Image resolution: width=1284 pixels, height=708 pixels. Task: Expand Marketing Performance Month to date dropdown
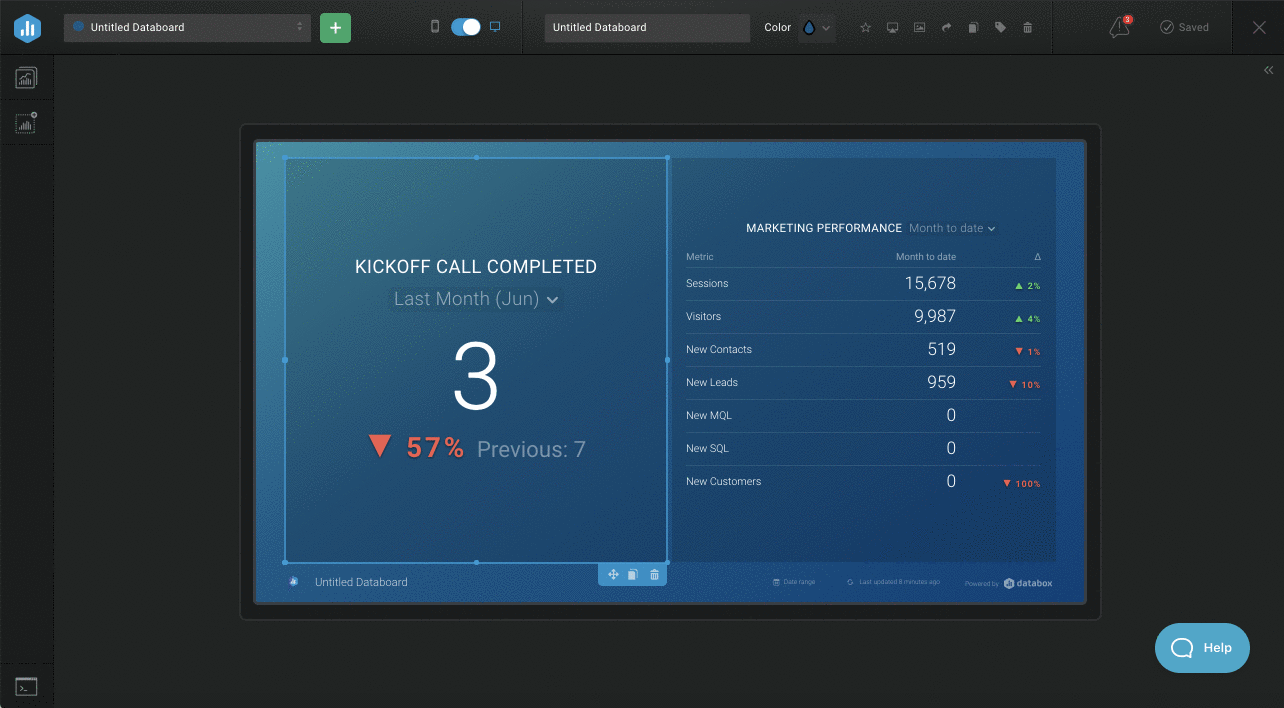[952, 229]
